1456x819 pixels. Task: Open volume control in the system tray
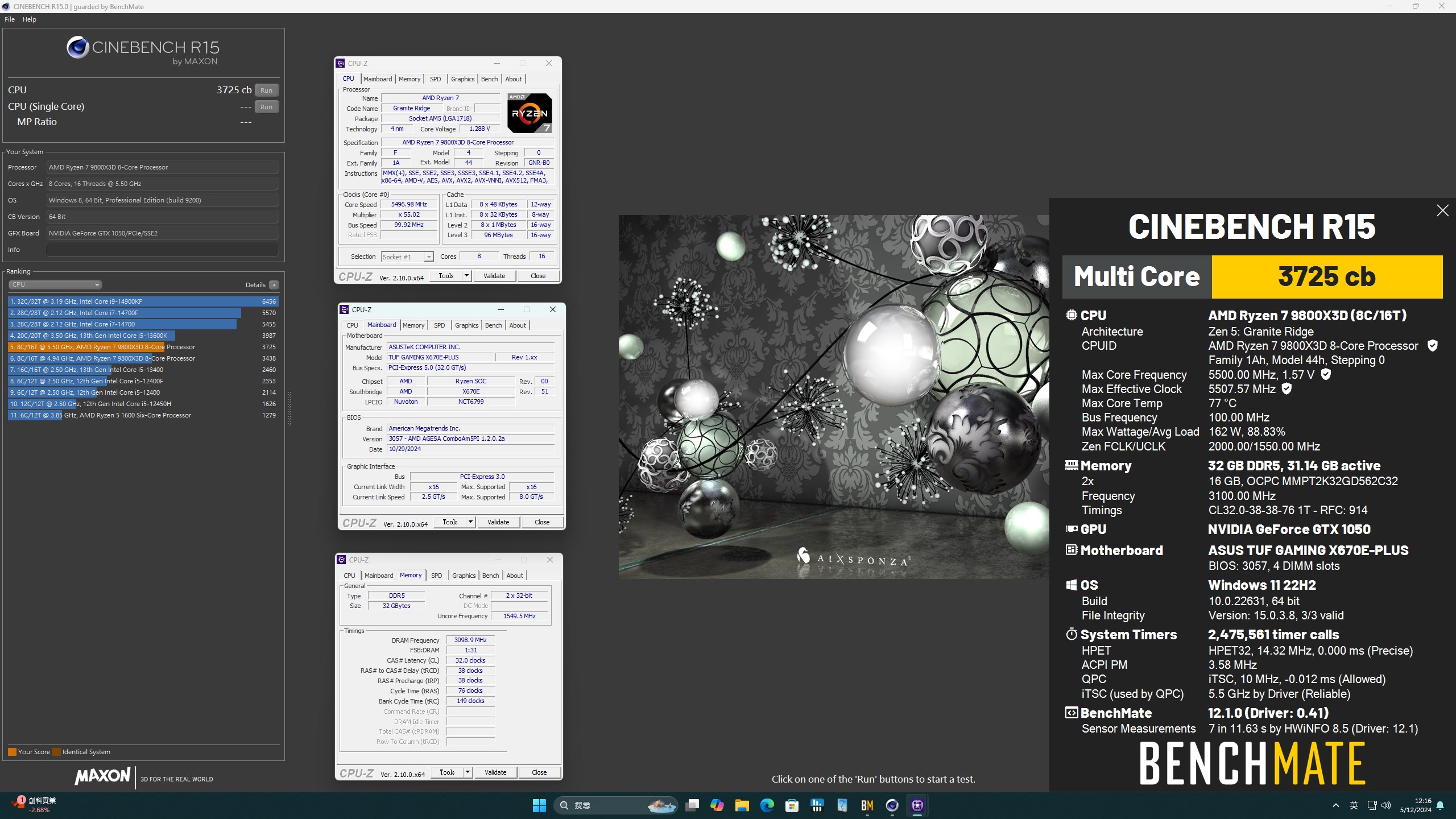click(x=1386, y=805)
